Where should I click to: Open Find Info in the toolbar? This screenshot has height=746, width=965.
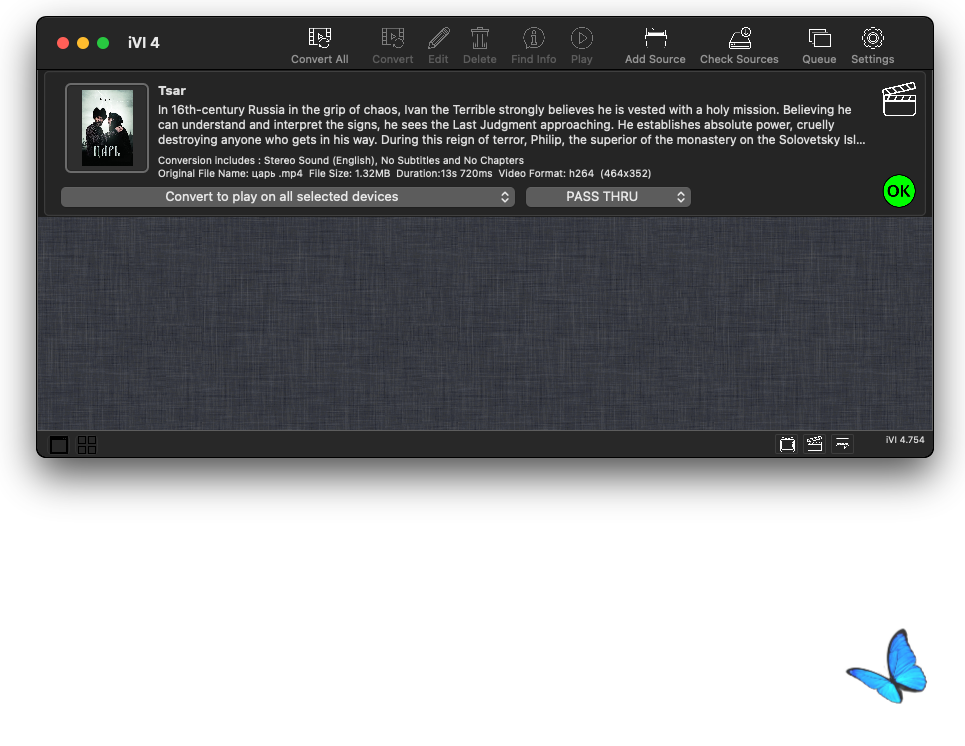(x=534, y=38)
